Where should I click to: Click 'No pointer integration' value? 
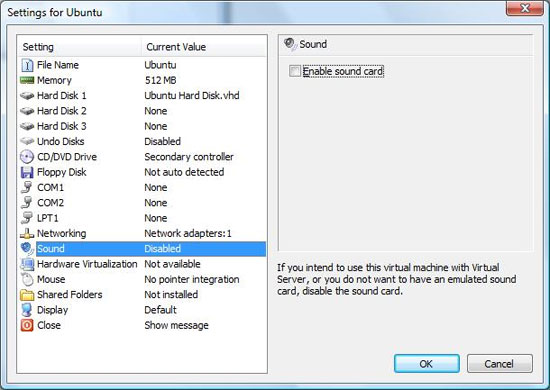coord(192,279)
